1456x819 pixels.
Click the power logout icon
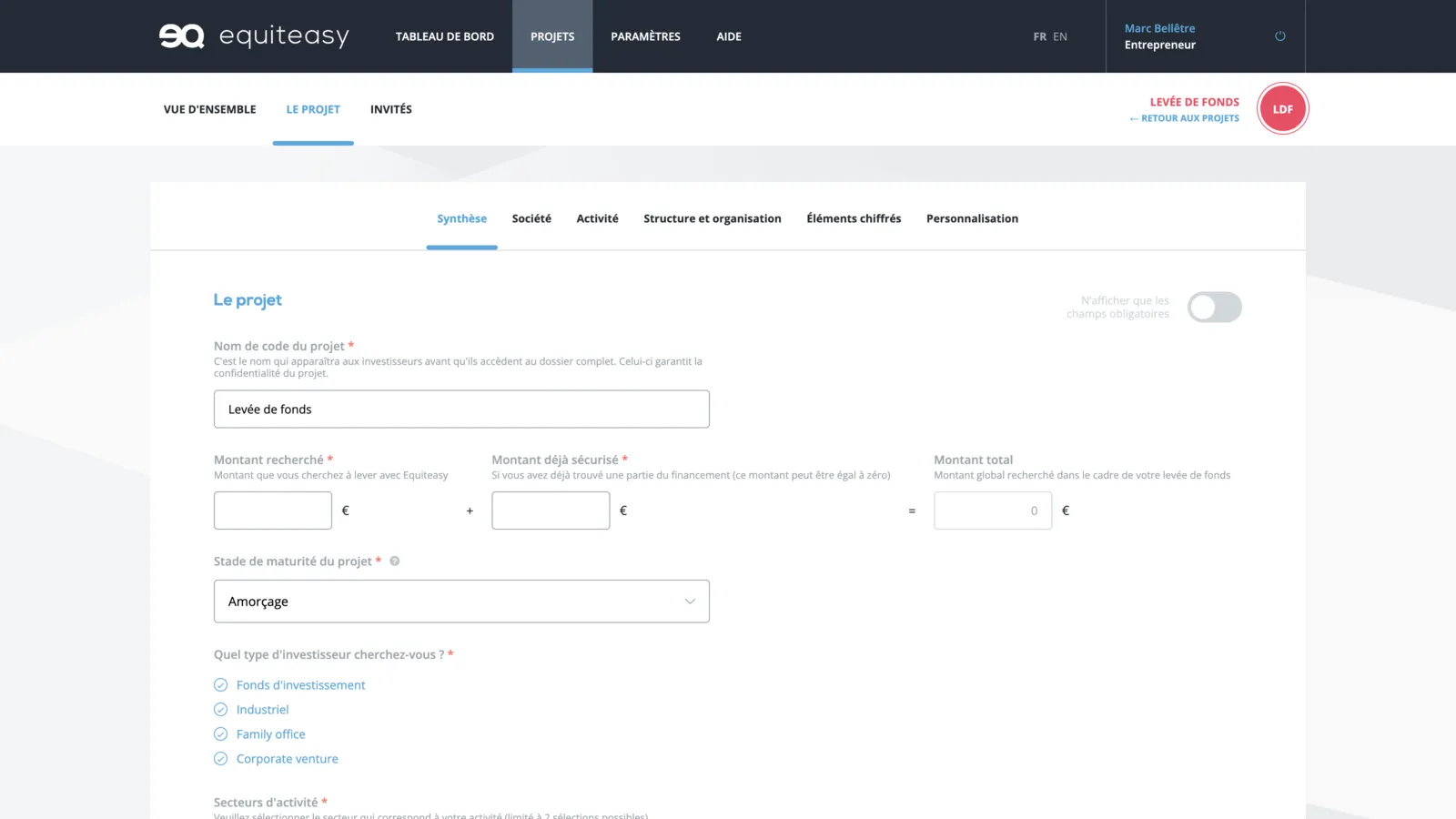coord(1279,36)
